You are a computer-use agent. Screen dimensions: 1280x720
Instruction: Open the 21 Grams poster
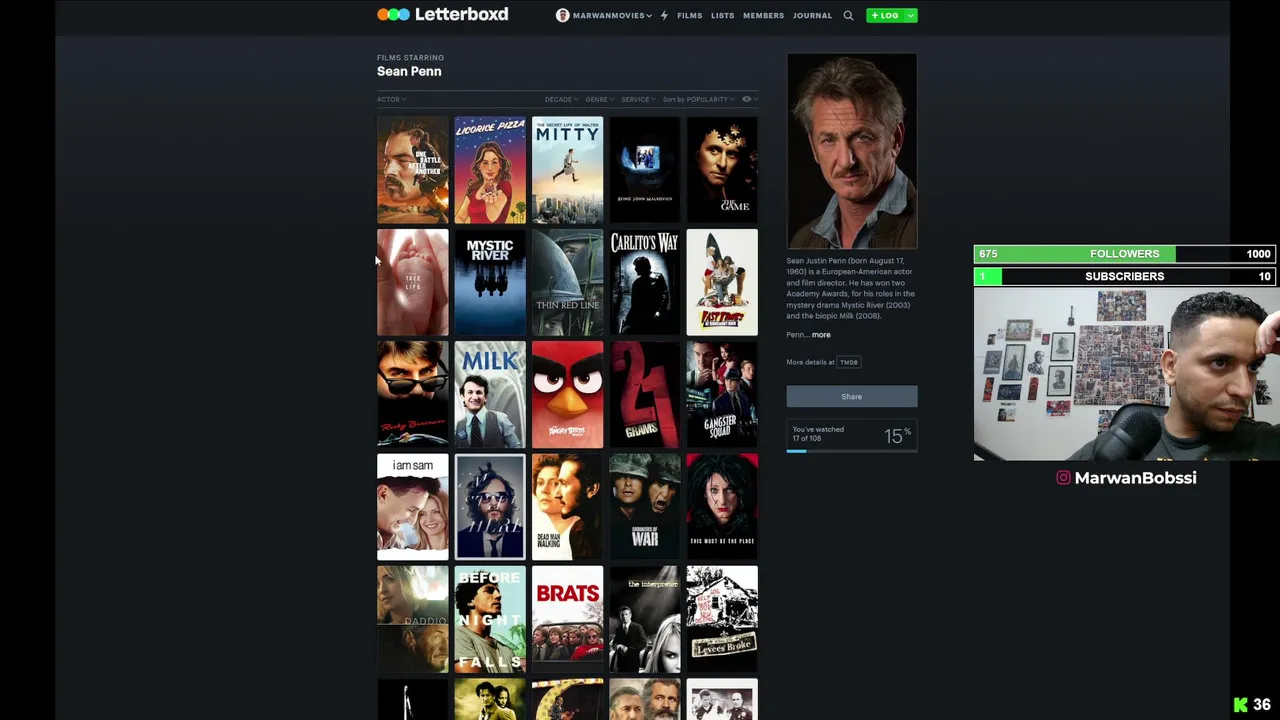pyautogui.click(x=644, y=394)
